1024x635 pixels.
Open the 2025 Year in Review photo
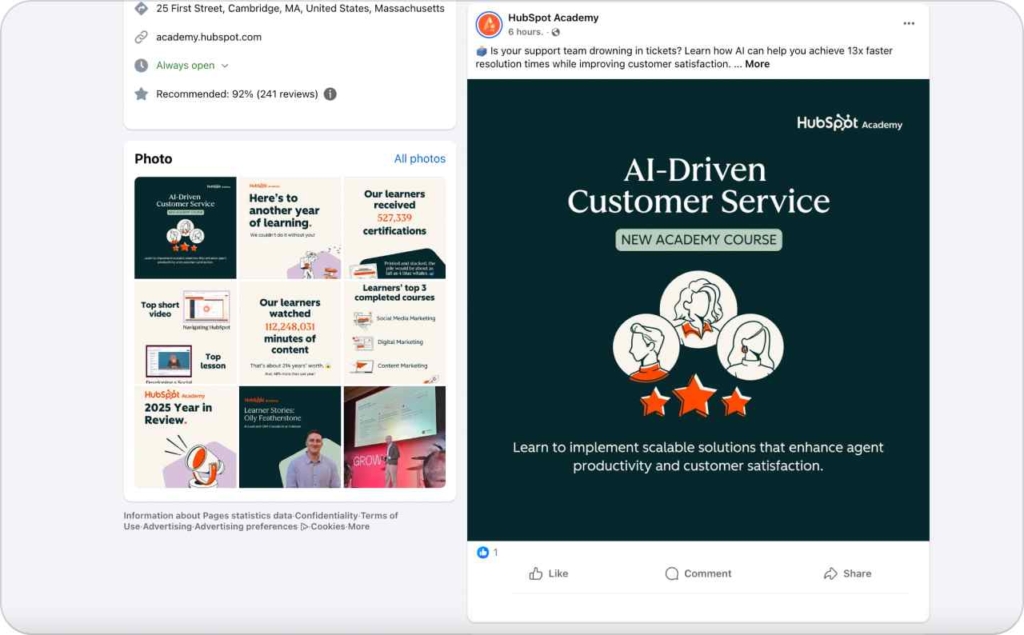point(185,436)
